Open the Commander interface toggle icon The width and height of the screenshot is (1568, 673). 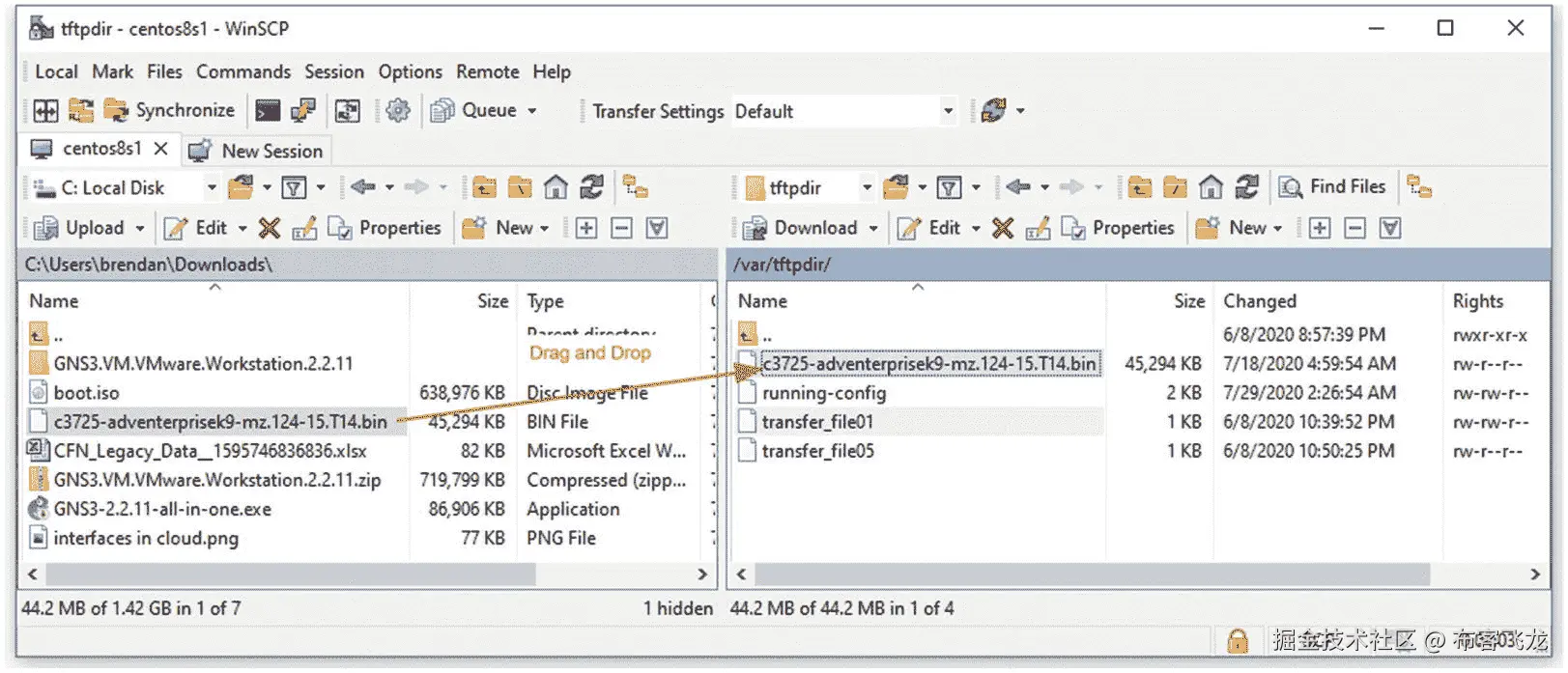[x=45, y=111]
